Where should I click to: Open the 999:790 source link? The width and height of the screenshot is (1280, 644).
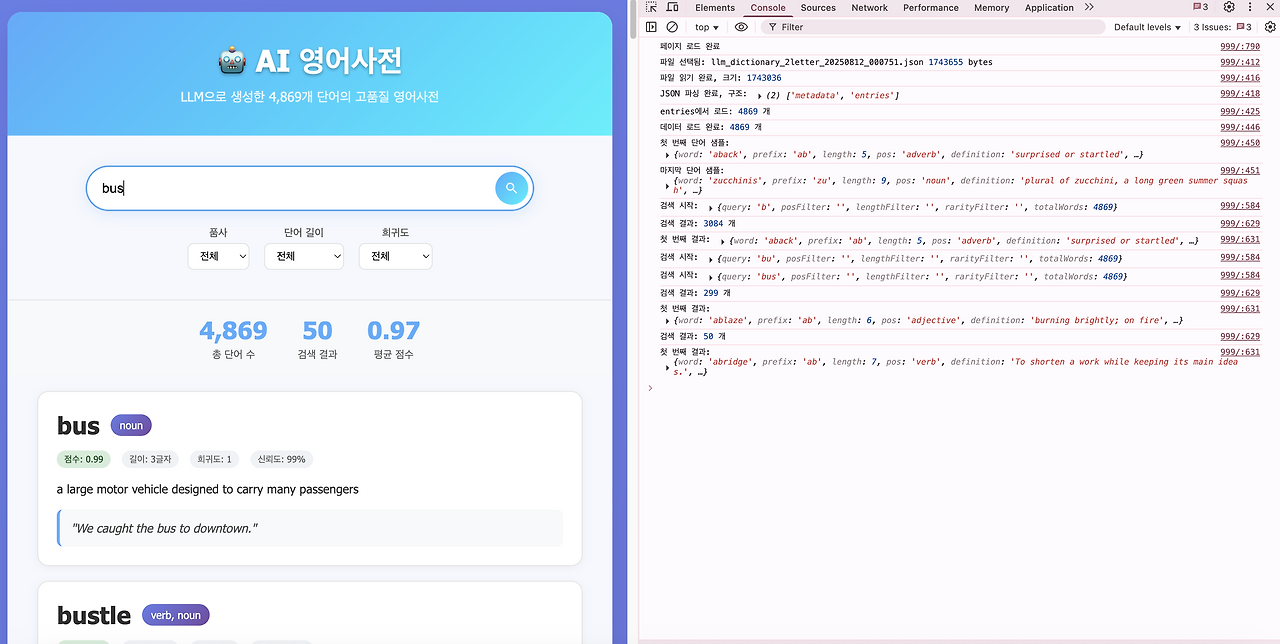point(1240,45)
